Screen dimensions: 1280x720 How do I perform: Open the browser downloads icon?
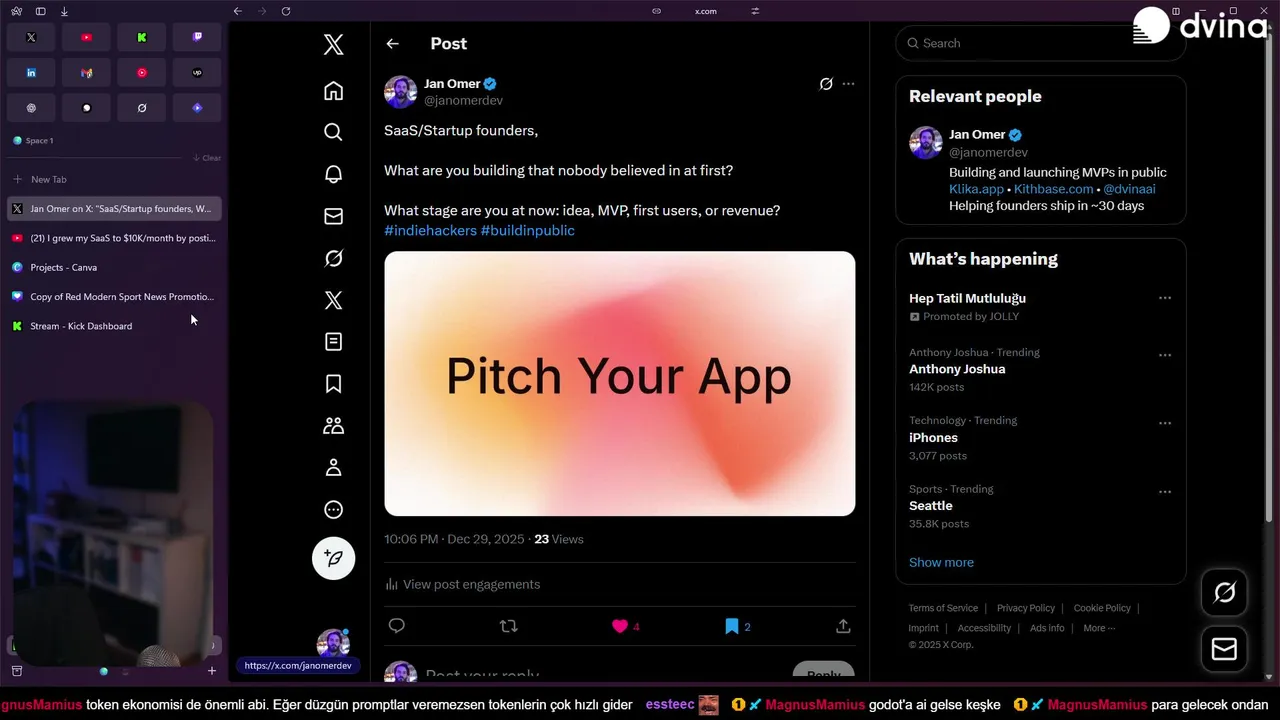pos(64,11)
